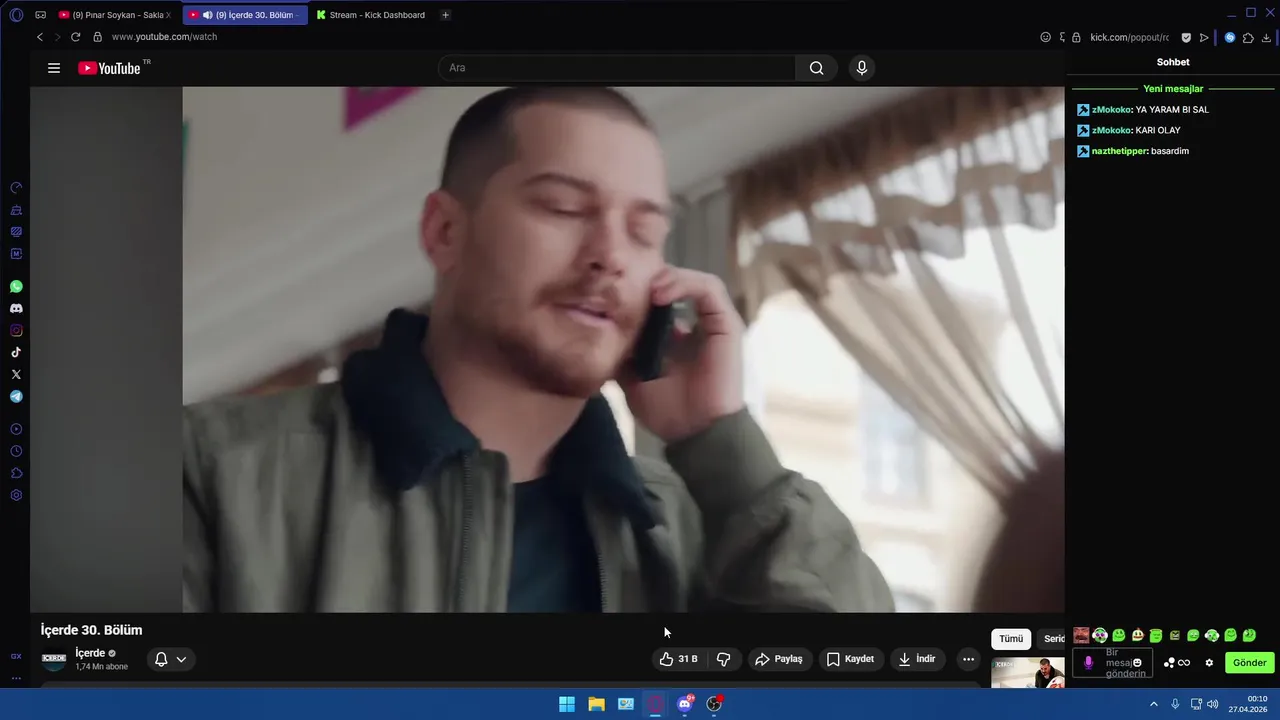1280x720 pixels.
Task: Click the Kaydet save button
Action: coord(851,659)
